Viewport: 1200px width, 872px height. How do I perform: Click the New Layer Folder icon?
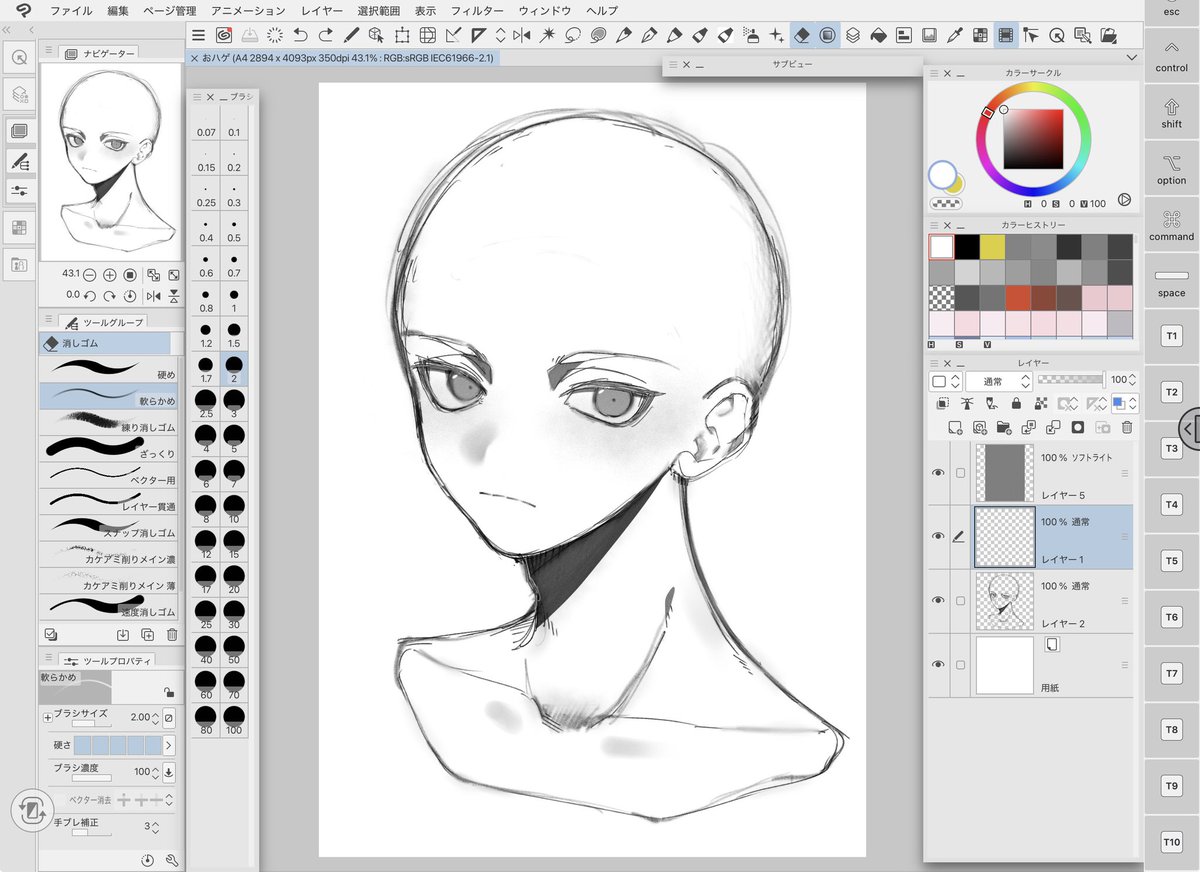[1004, 427]
